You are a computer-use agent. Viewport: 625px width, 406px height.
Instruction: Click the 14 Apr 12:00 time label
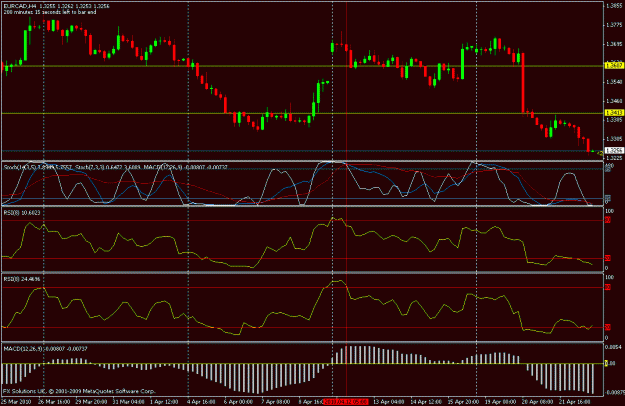(x=426, y=402)
